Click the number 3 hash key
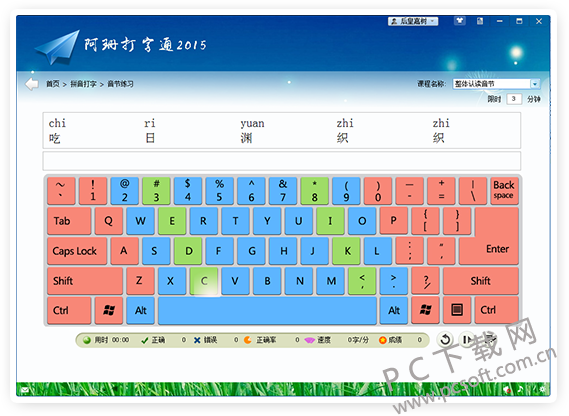Image resolution: width=569 pixels, height=416 pixels. click(x=156, y=190)
